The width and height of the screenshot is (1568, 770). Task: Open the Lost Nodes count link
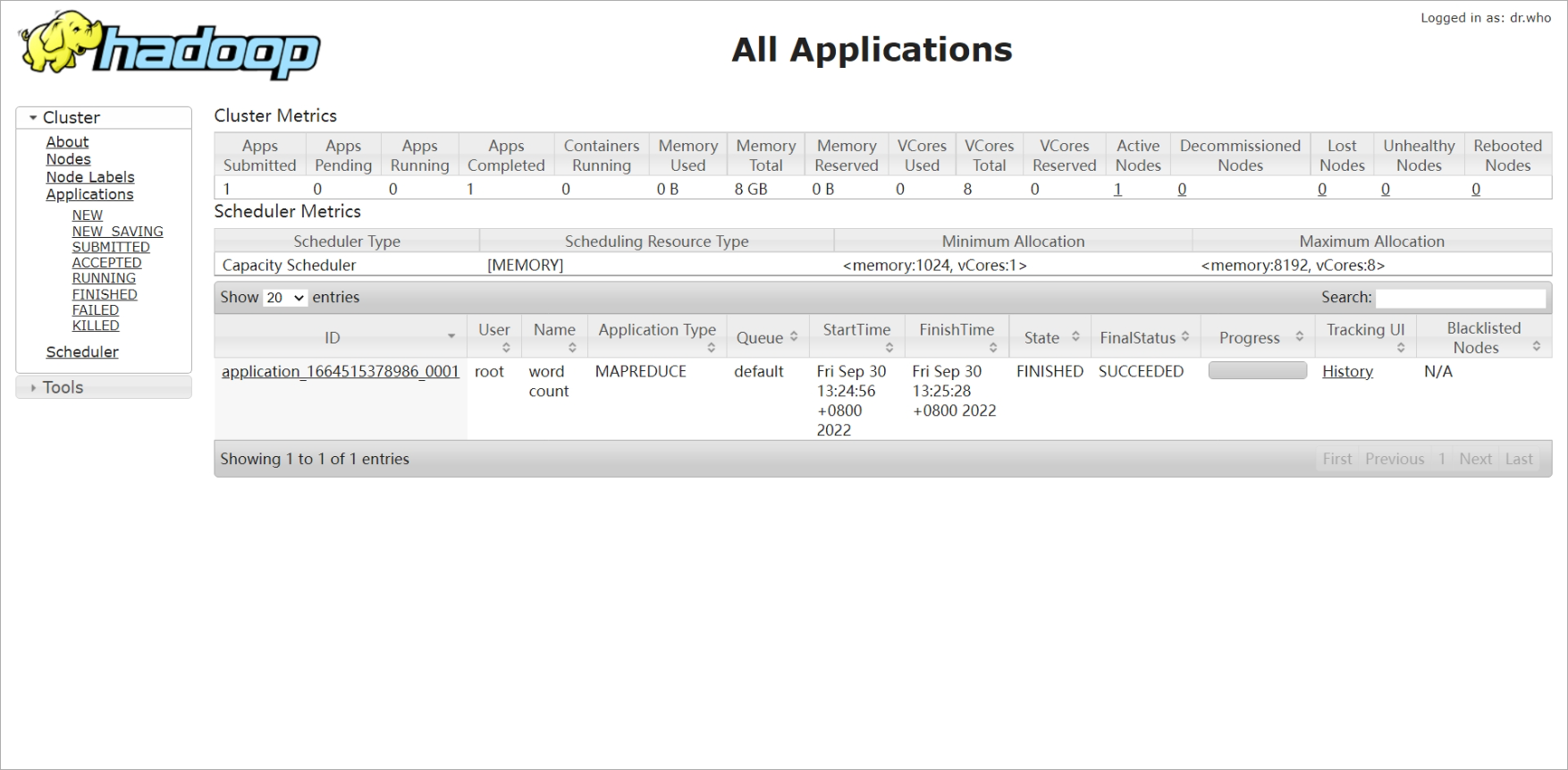point(1322,190)
